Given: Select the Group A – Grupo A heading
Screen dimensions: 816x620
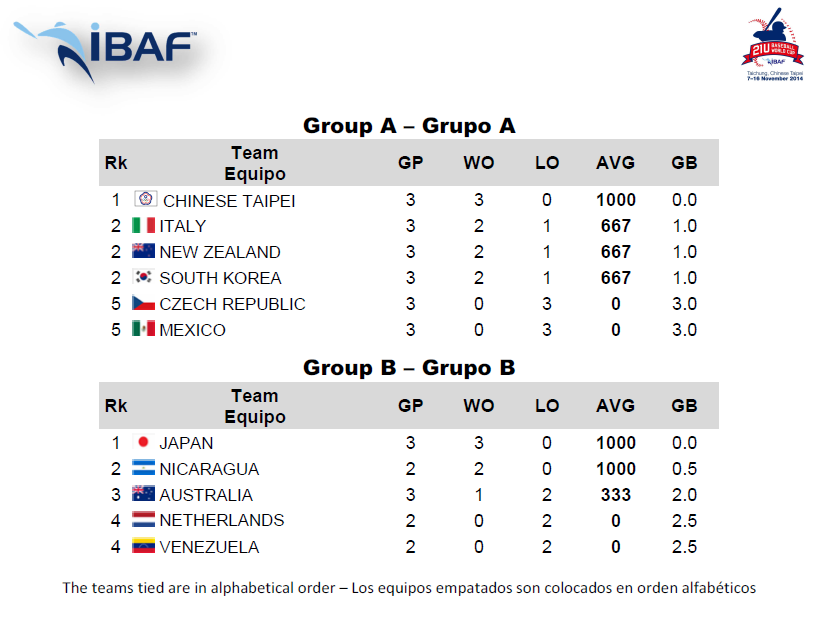Looking at the screenshot, I should [409, 126].
